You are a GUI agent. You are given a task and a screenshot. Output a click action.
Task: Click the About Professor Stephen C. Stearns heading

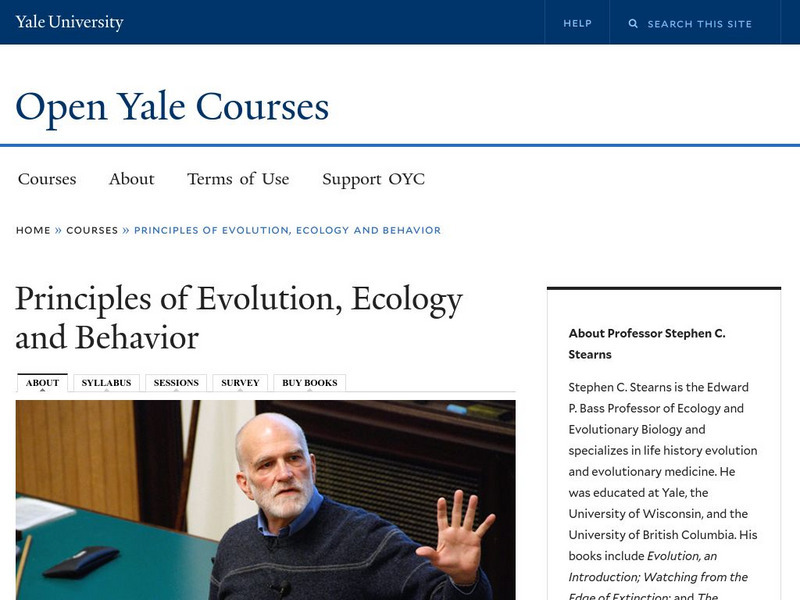coord(646,343)
